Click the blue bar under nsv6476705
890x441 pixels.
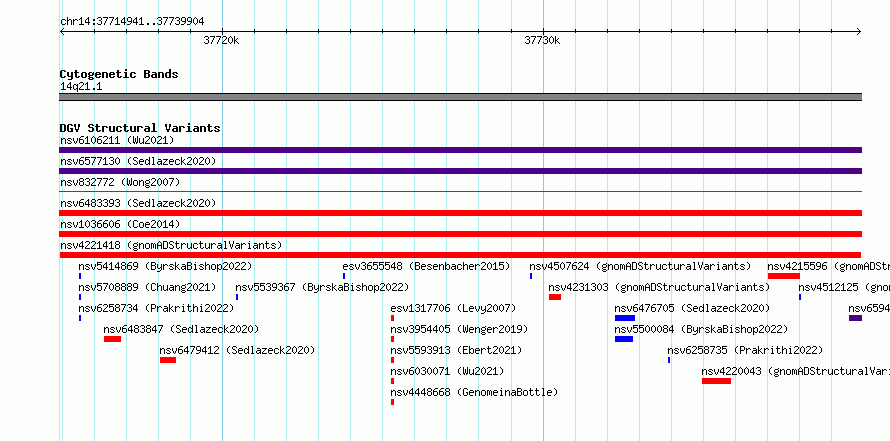click(625, 318)
